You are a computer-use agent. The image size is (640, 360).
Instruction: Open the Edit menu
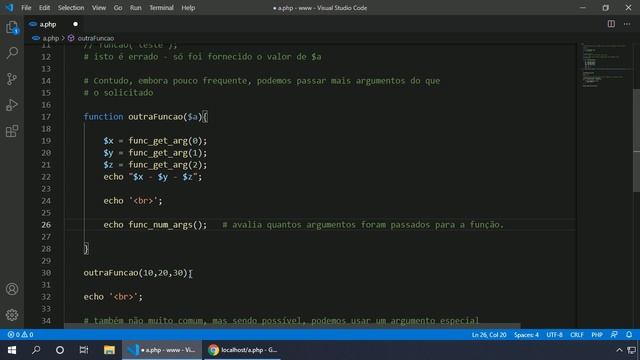click(44, 8)
